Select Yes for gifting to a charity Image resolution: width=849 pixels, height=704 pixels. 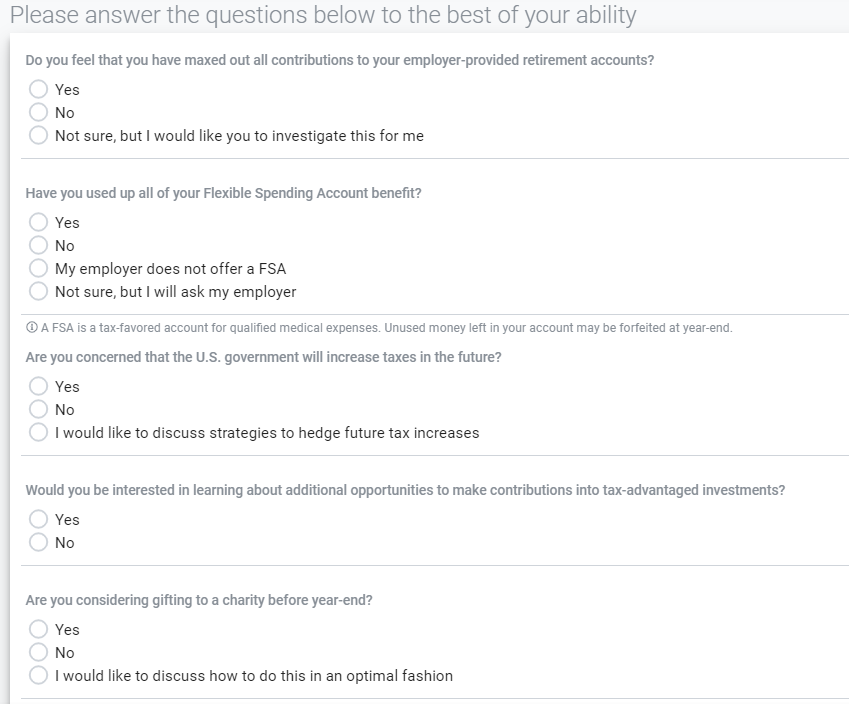[38, 629]
